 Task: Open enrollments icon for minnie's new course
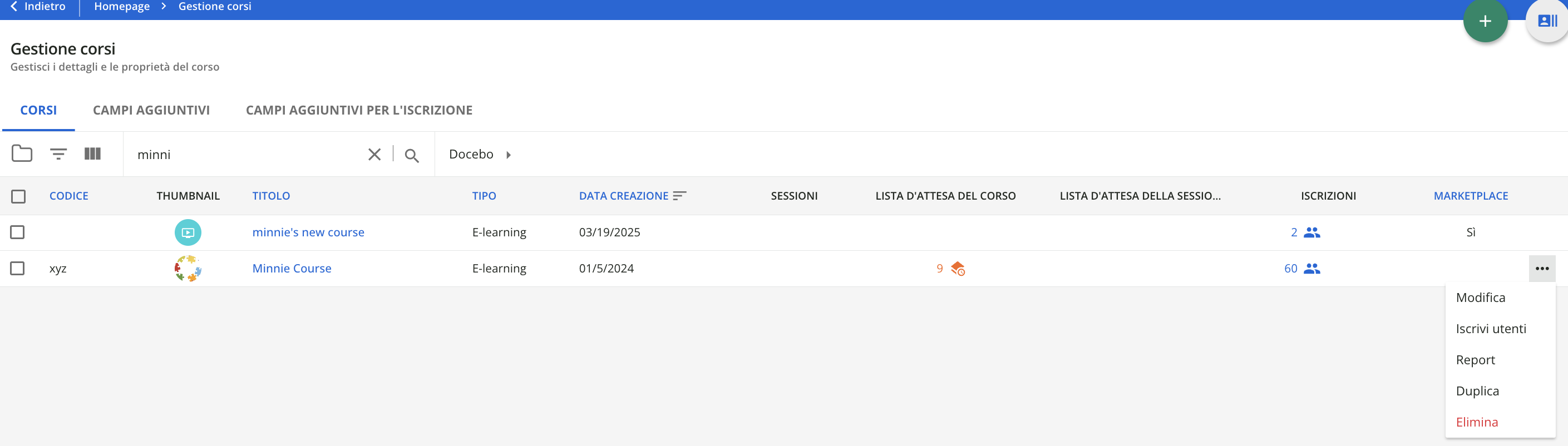point(1311,232)
